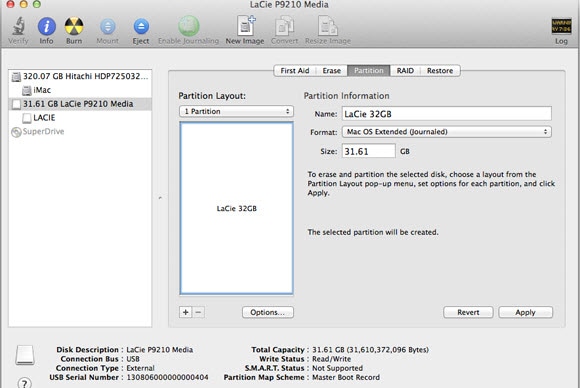
Task: Click the 'Master Boot Record' scheme text
Action: [x=346, y=377]
